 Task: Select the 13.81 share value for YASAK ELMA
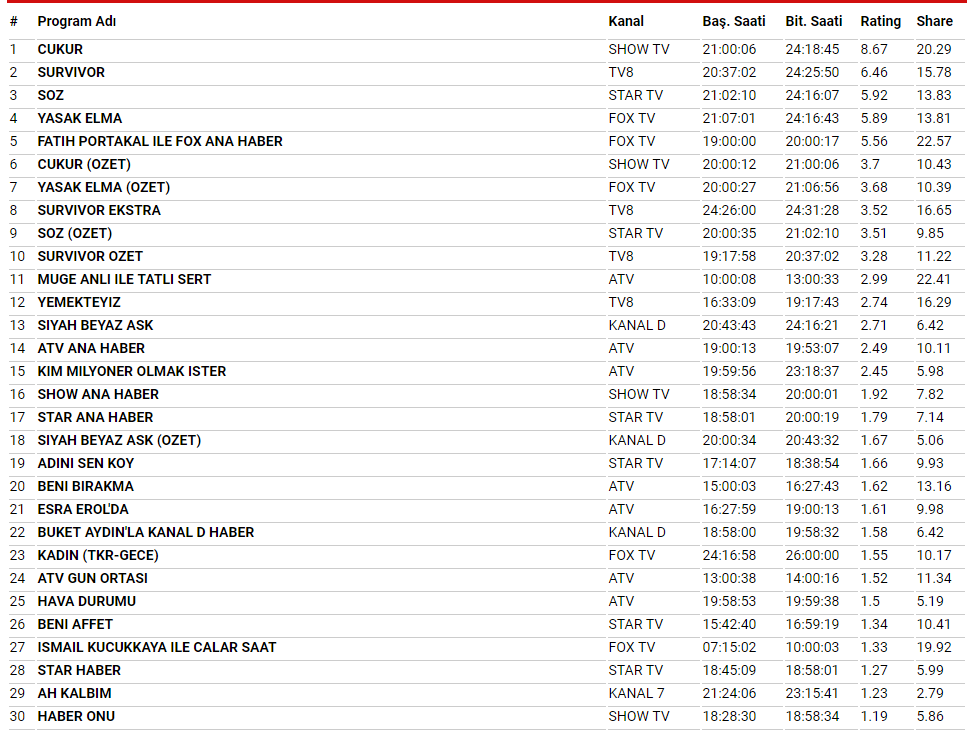pyautogui.click(x=934, y=118)
